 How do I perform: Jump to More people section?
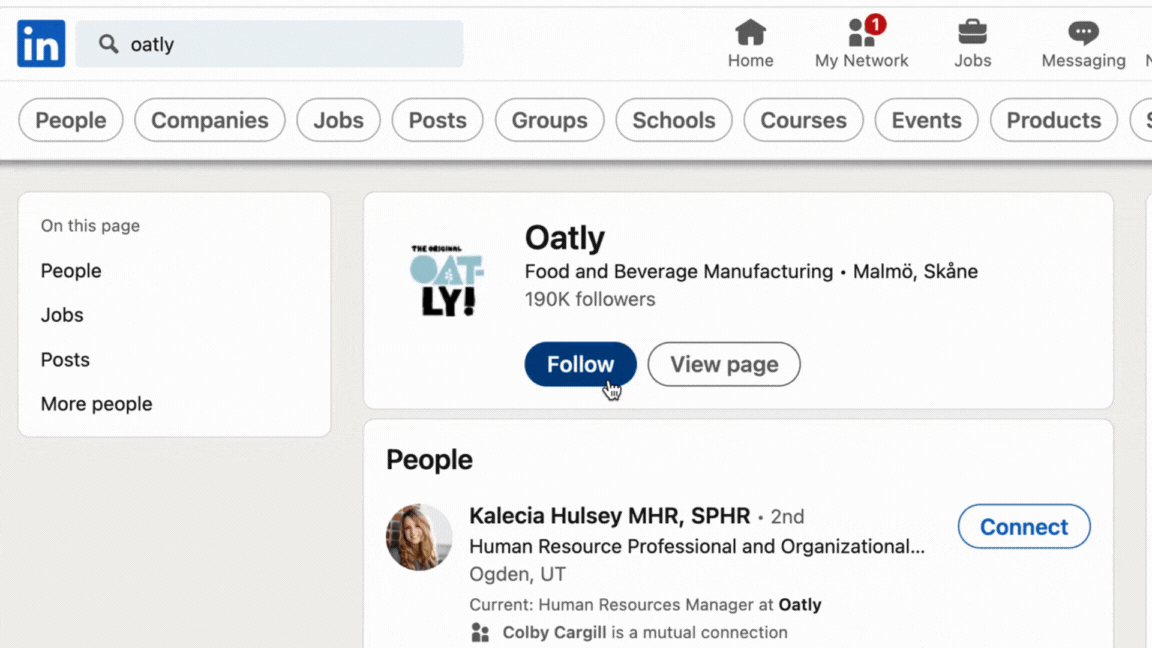coord(96,404)
